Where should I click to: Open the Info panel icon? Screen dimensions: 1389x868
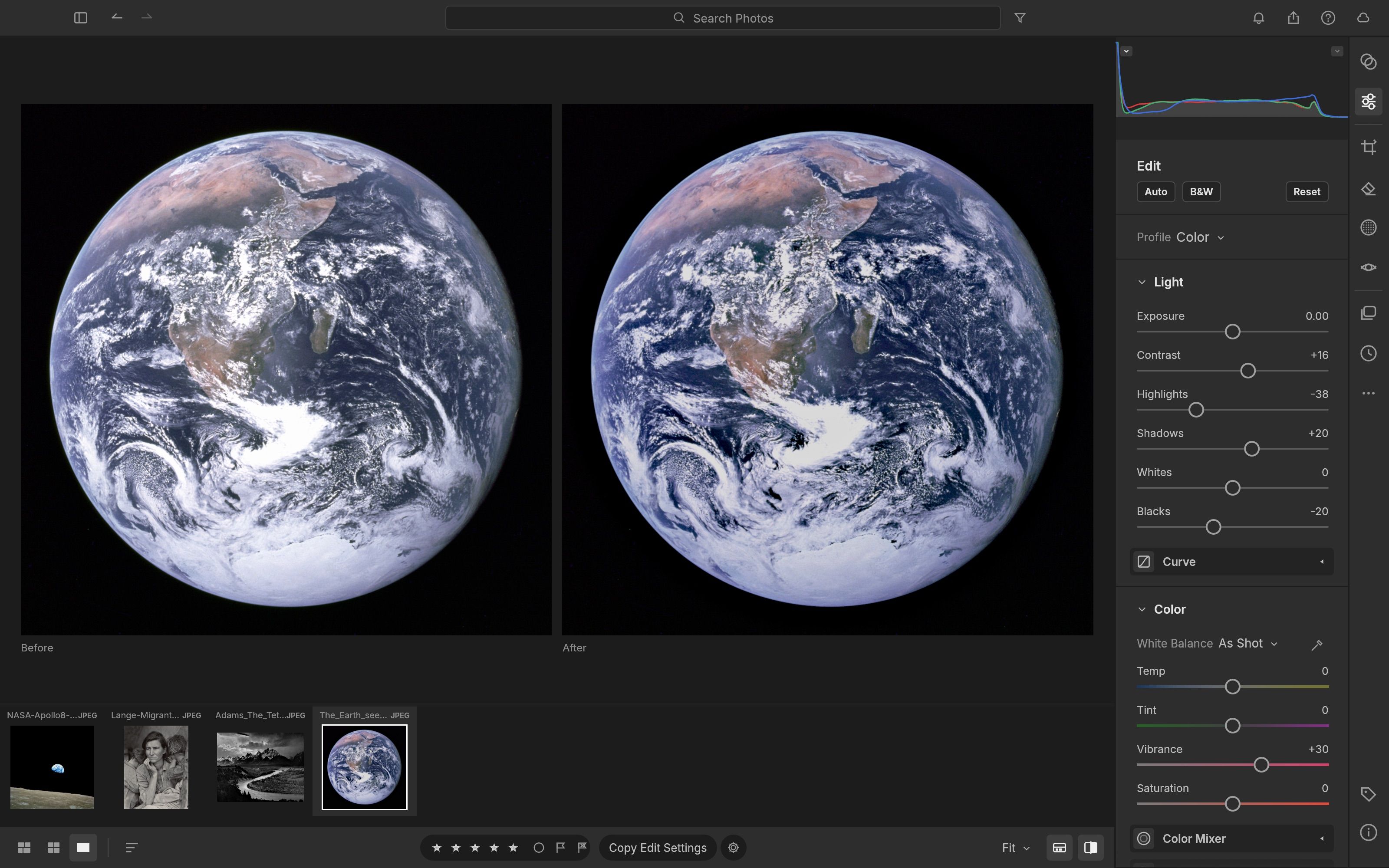tap(1368, 832)
